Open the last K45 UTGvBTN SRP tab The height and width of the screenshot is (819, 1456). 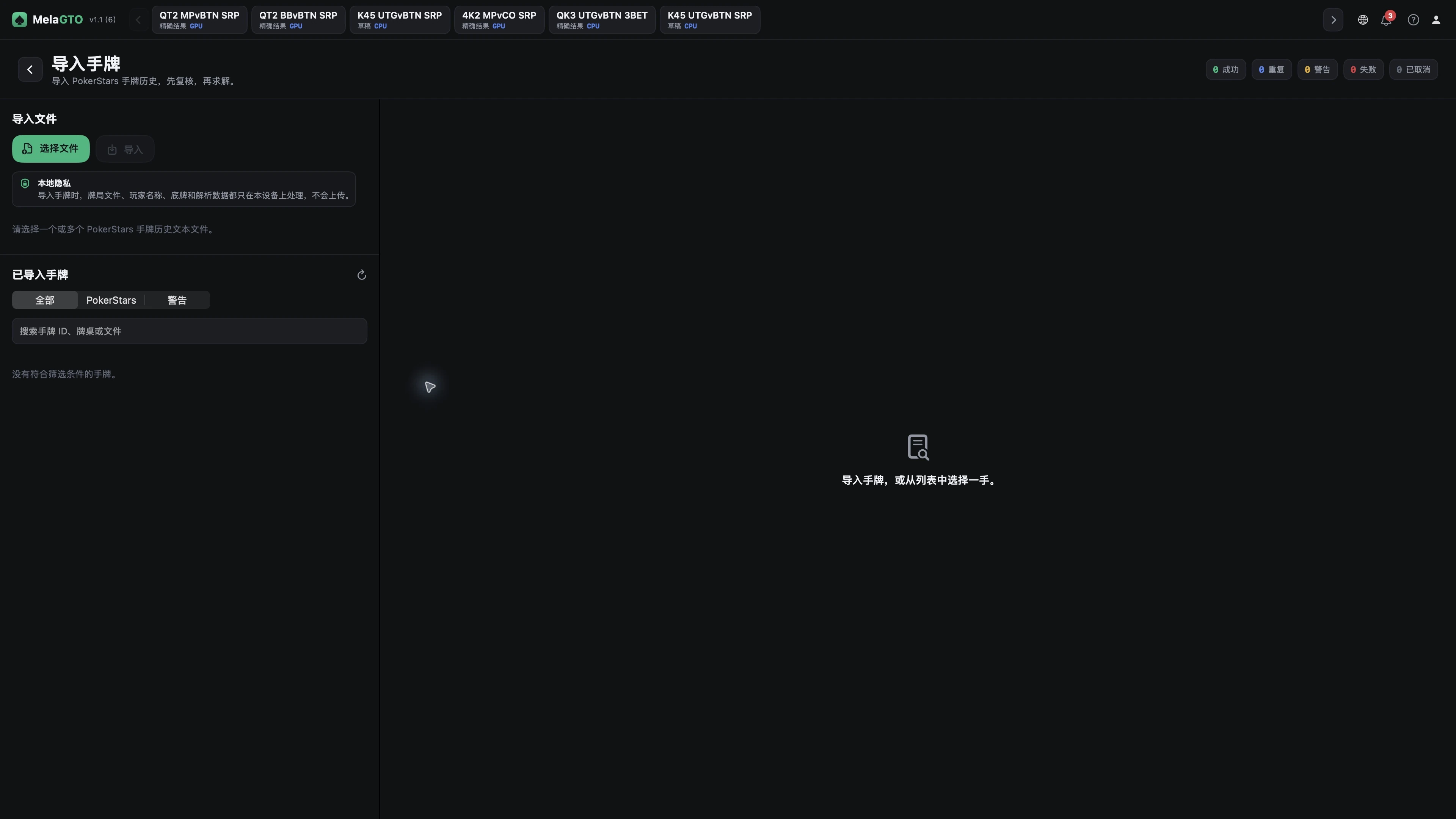[709, 20]
